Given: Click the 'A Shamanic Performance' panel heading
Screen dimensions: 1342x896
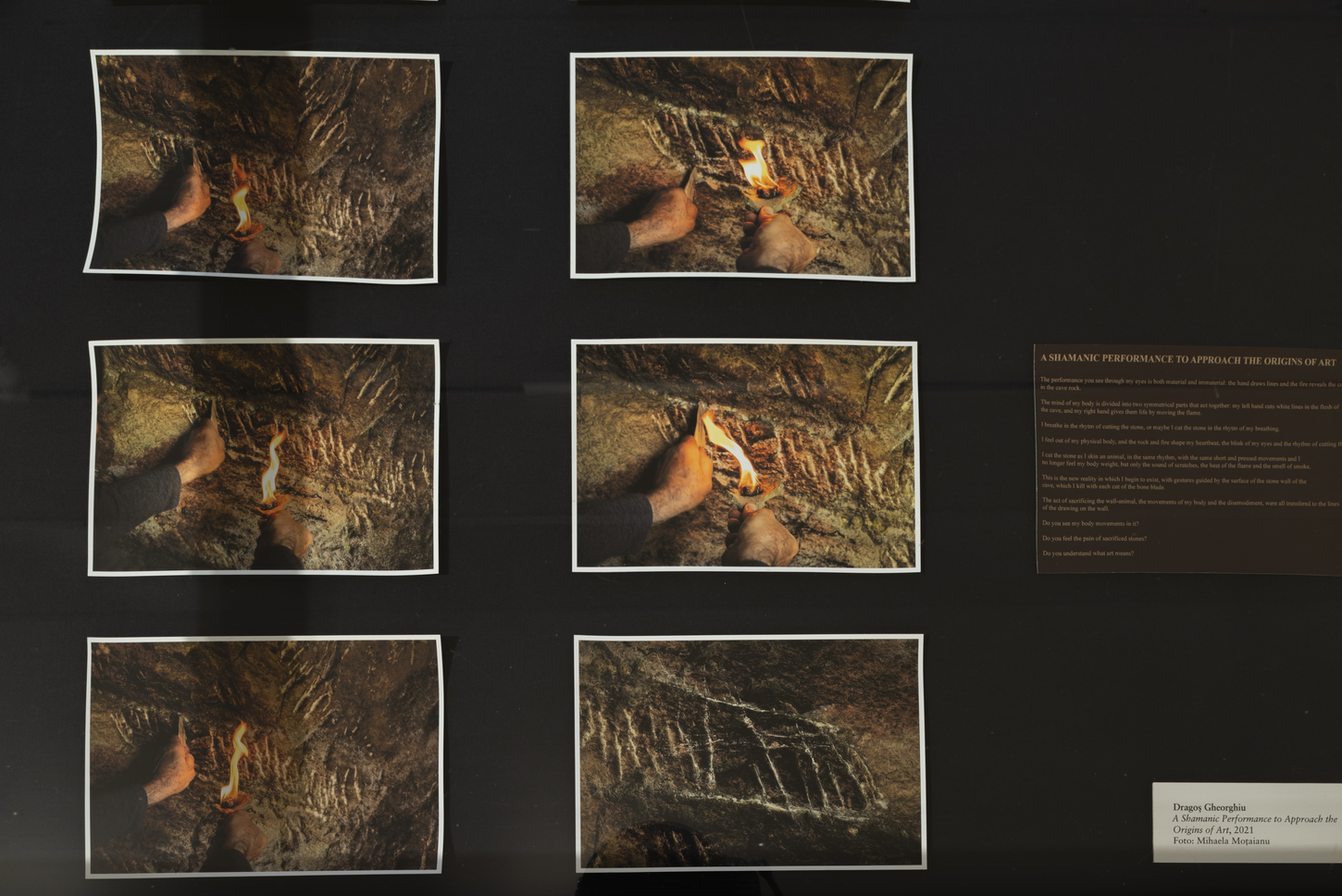Looking at the screenshot, I should click(x=1187, y=360).
